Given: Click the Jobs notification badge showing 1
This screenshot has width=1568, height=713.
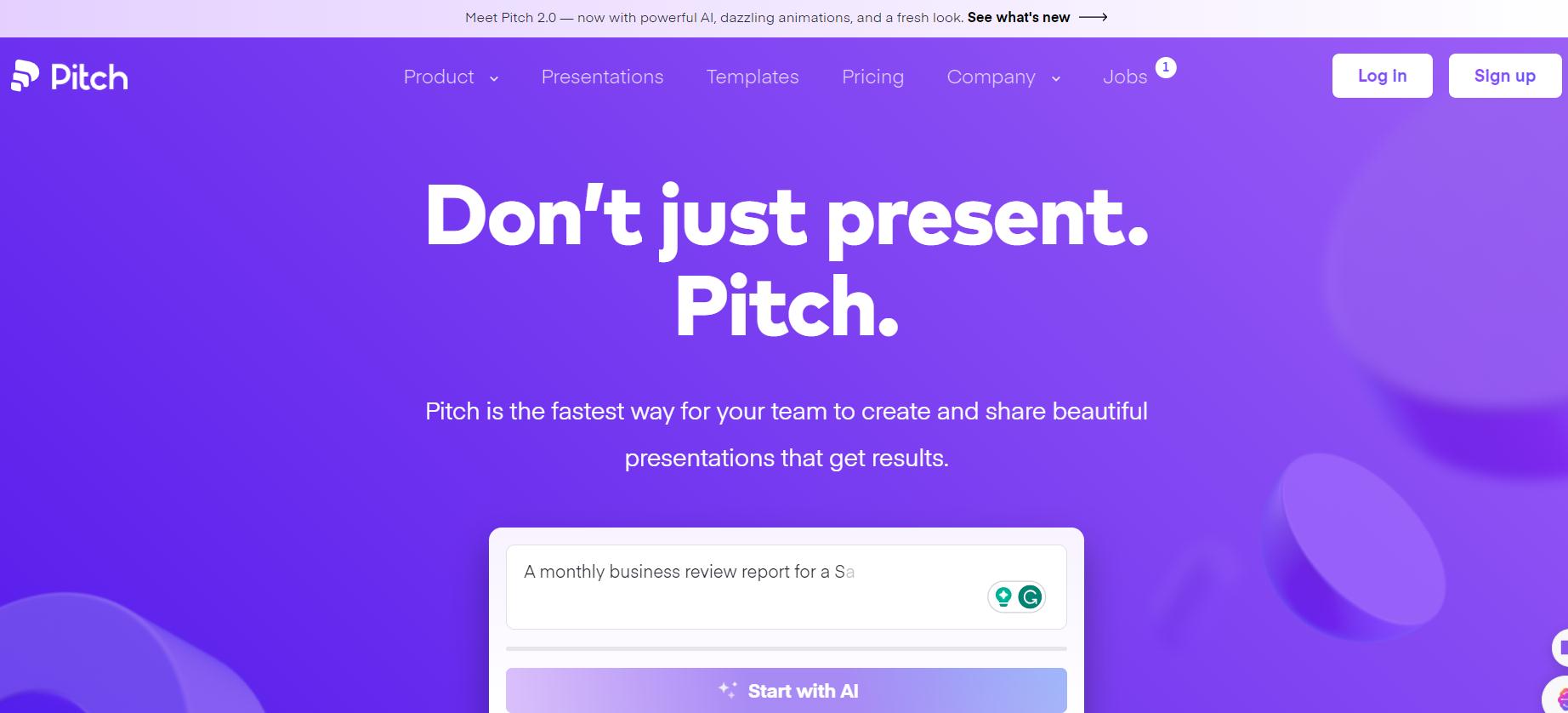Looking at the screenshot, I should pos(1166,67).
